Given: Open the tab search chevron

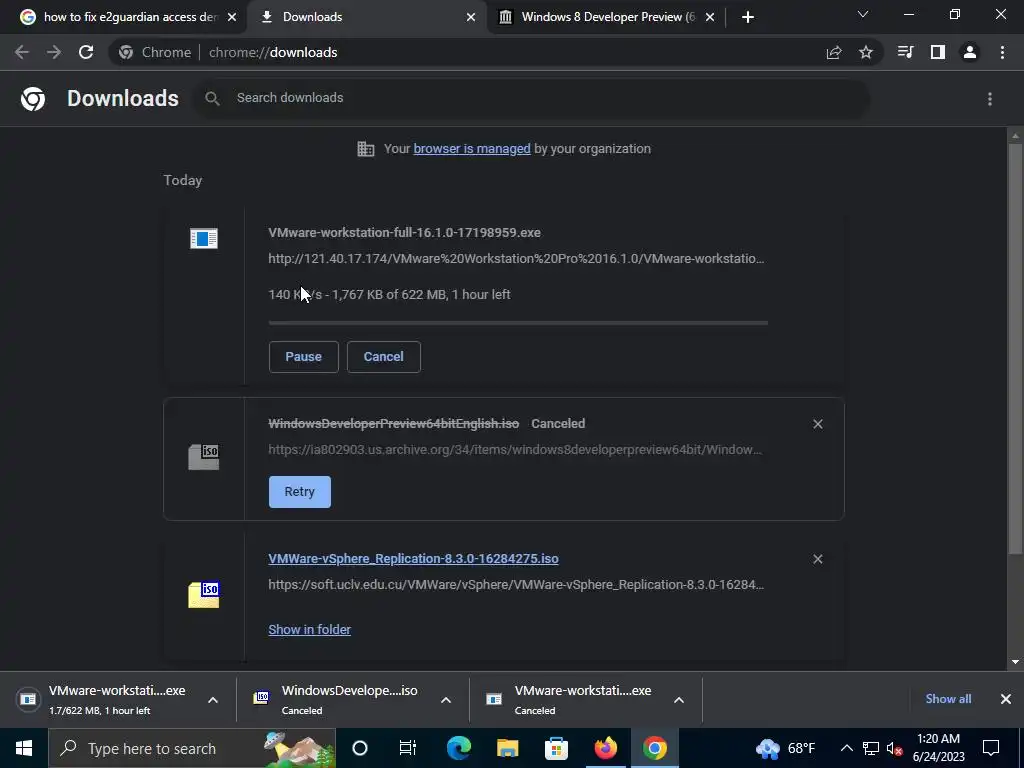Looking at the screenshot, I should (863, 14).
